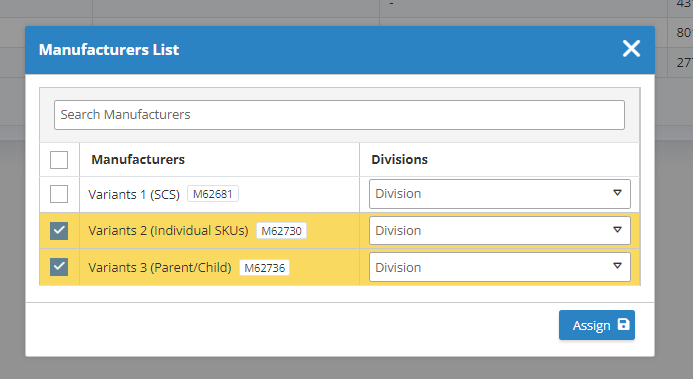Open Division dropdown for Variants 3 row
The image size is (693, 379).
[x=499, y=267]
